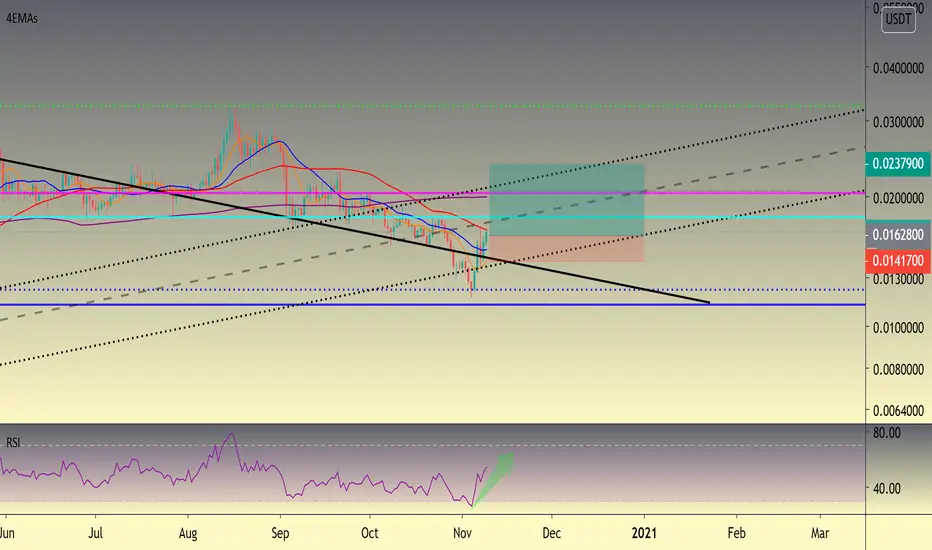Click the red 0.0141700 stop-loss price tag
The image size is (932, 550).
(x=898, y=261)
